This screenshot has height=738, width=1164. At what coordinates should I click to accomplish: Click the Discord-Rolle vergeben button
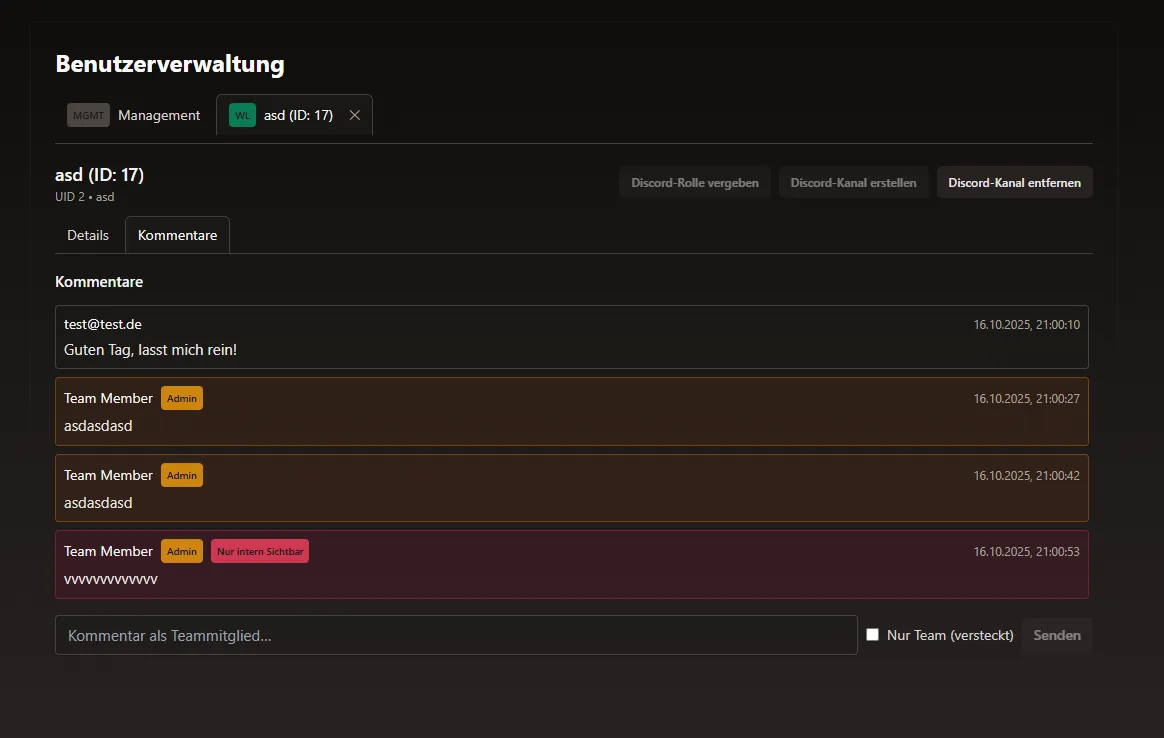695,183
